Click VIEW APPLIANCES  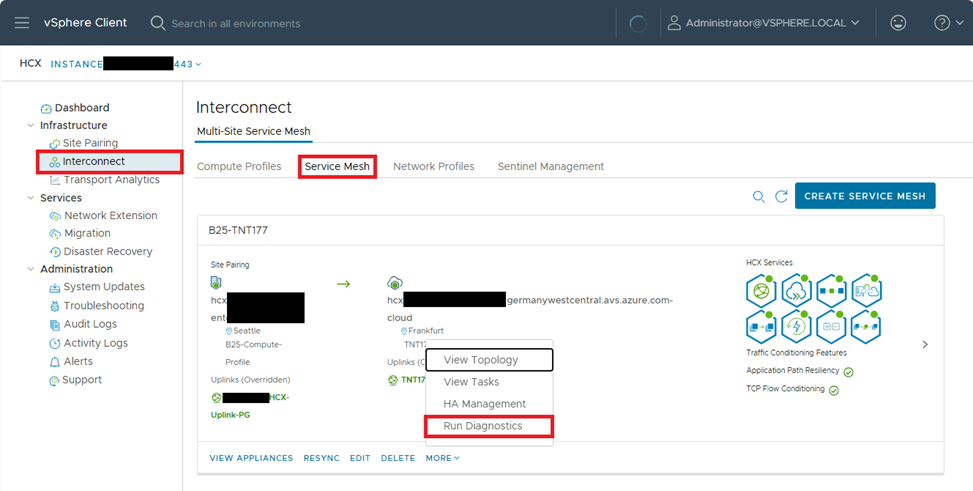(x=251, y=458)
